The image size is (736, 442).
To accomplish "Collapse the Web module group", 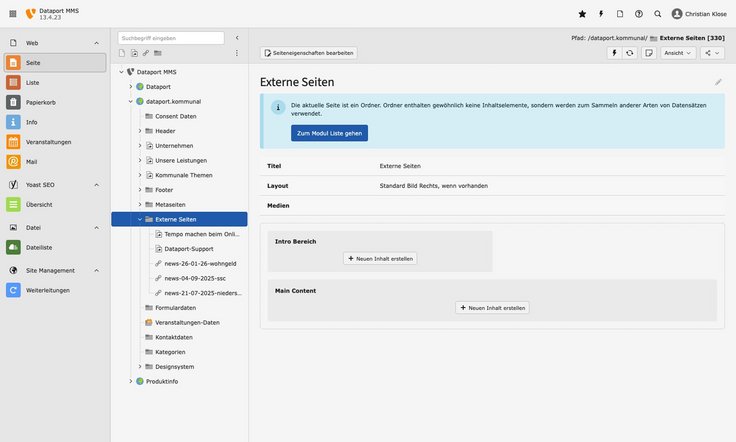I will click(97, 43).
